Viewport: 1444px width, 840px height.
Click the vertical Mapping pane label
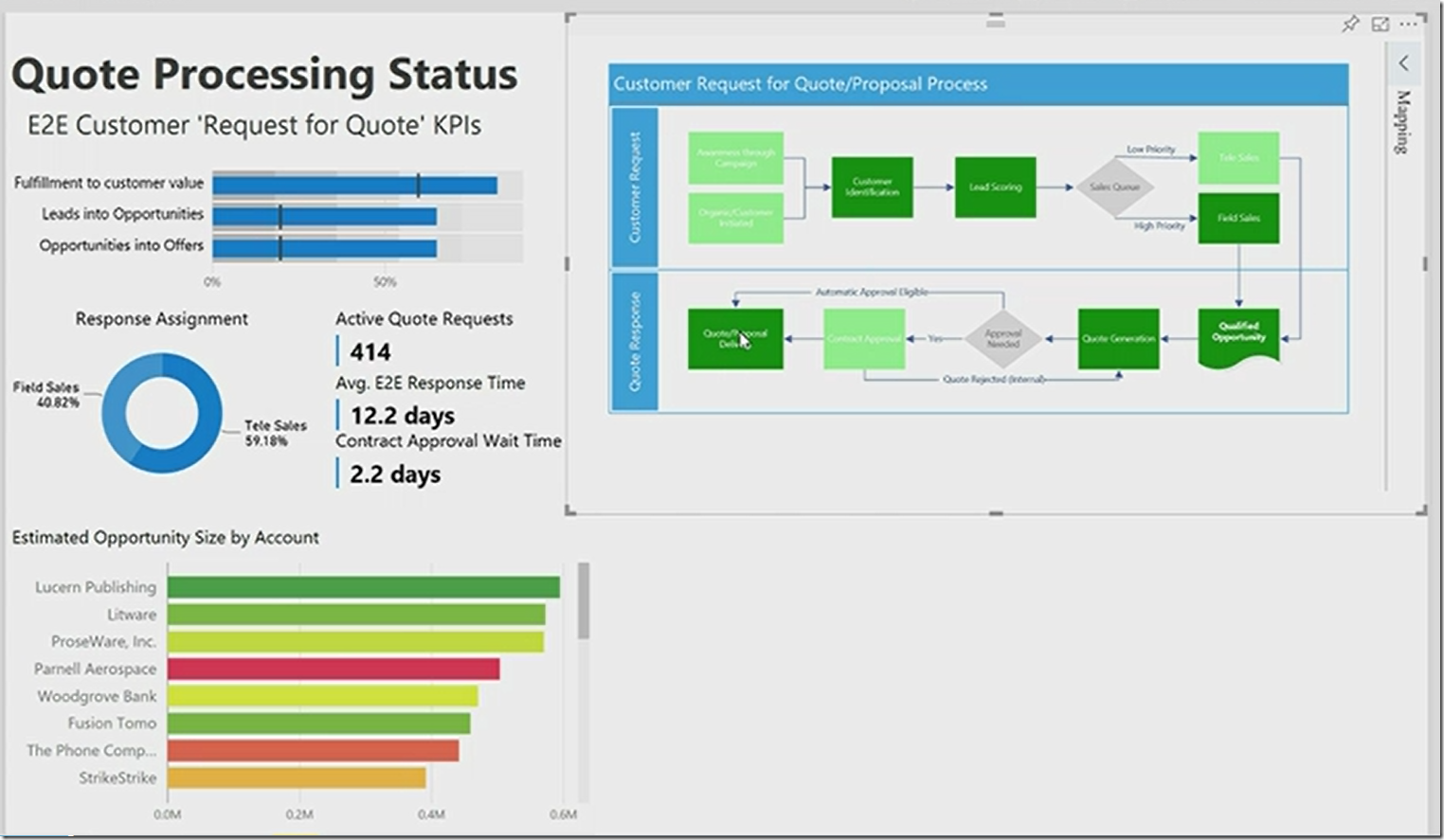[x=1403, y=122]
